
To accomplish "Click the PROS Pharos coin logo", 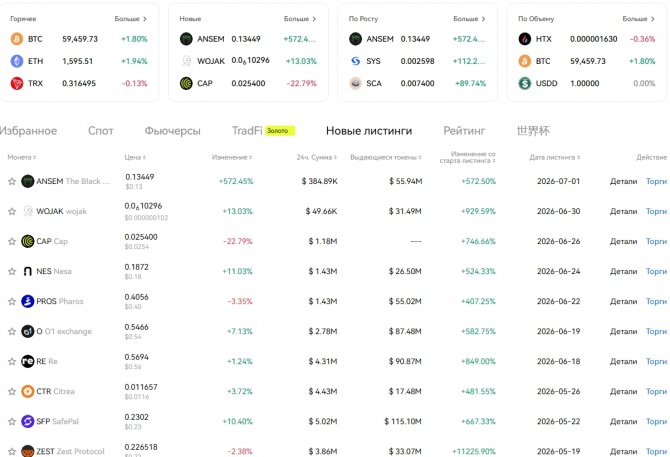I will pyautogui.click(x=28, y=301).
